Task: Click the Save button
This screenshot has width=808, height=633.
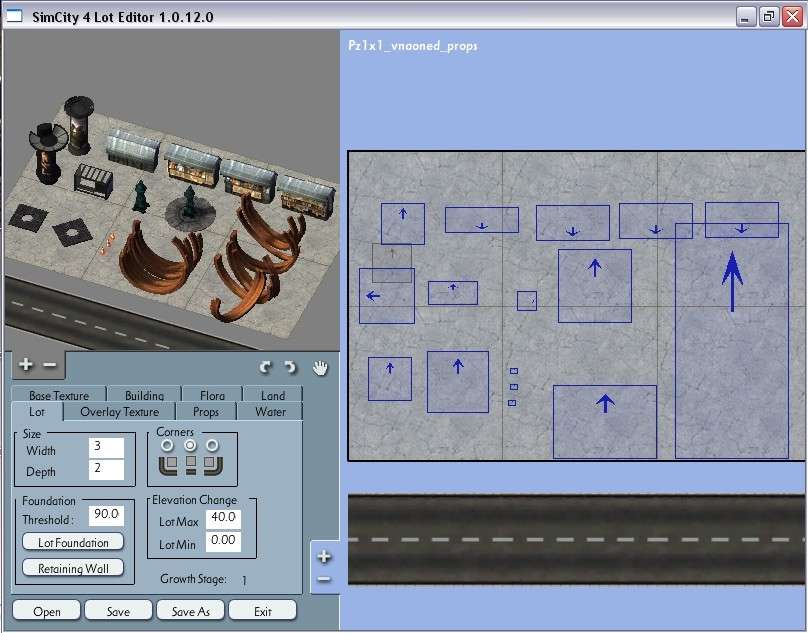Action: pyautogui.click(x=118, y=611)
